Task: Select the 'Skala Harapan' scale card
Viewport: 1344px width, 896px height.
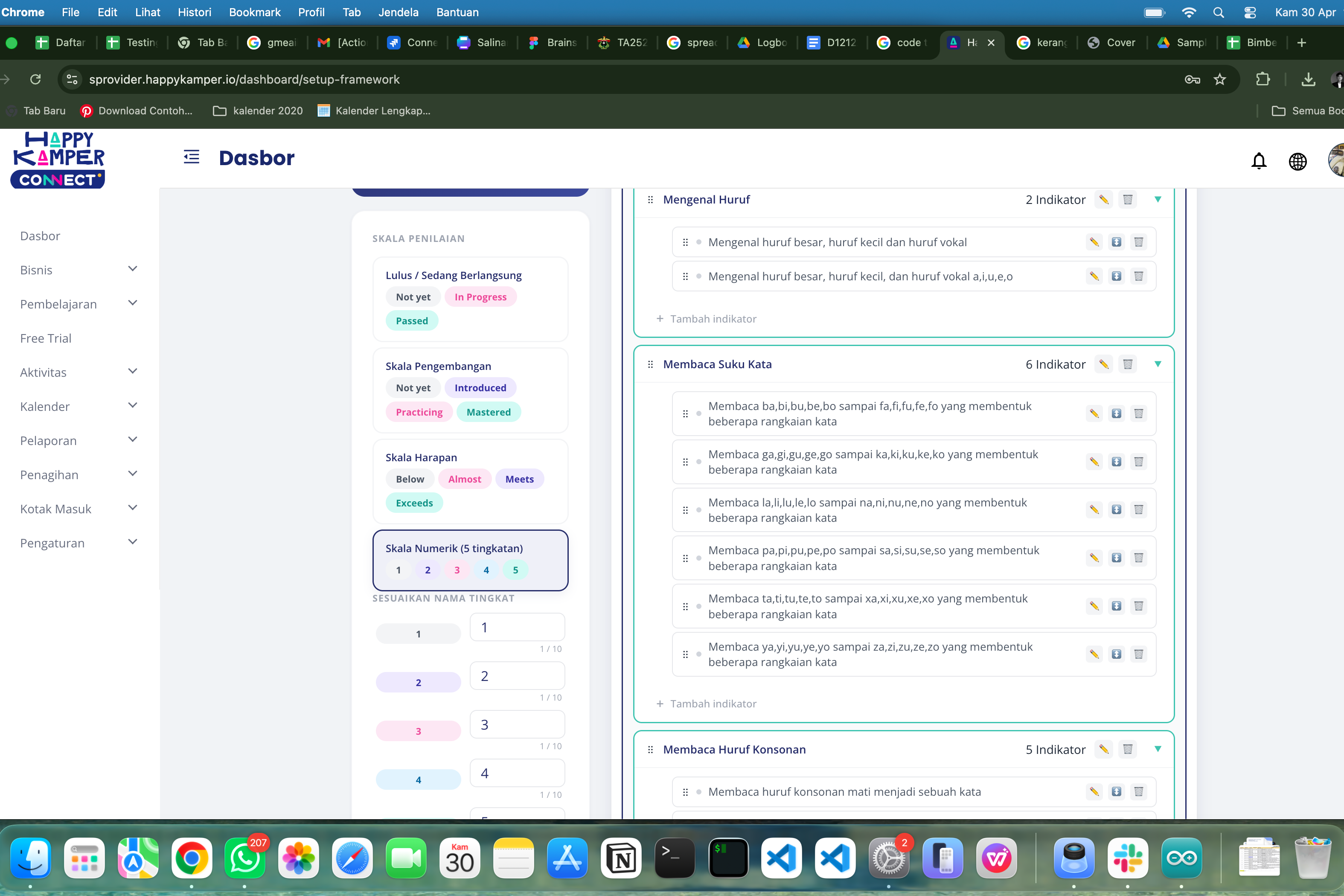Action: click(x=470, y=481)
